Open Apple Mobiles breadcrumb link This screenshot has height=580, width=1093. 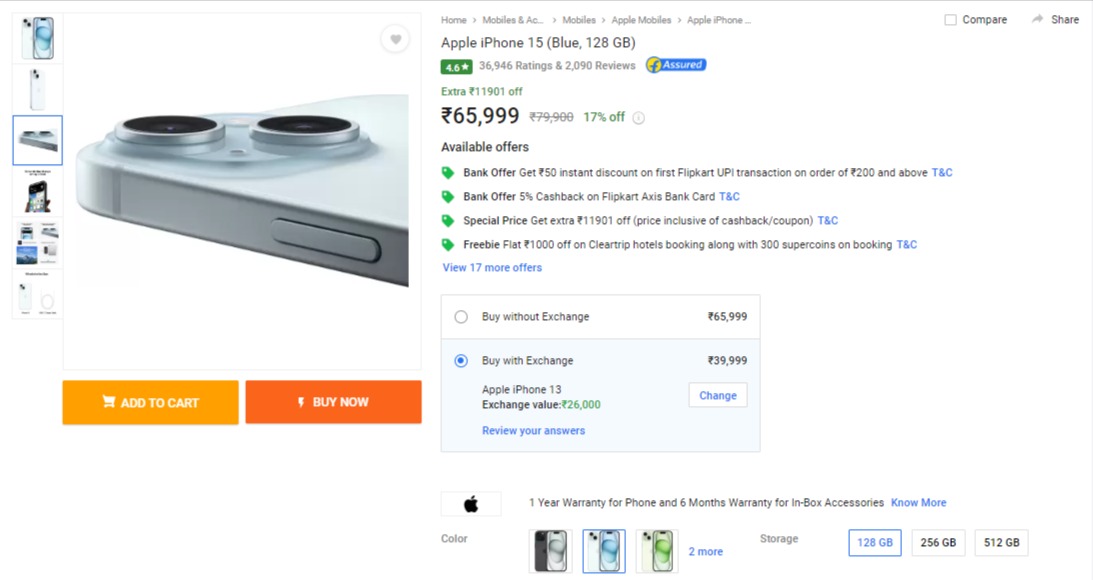coord(641,20)
